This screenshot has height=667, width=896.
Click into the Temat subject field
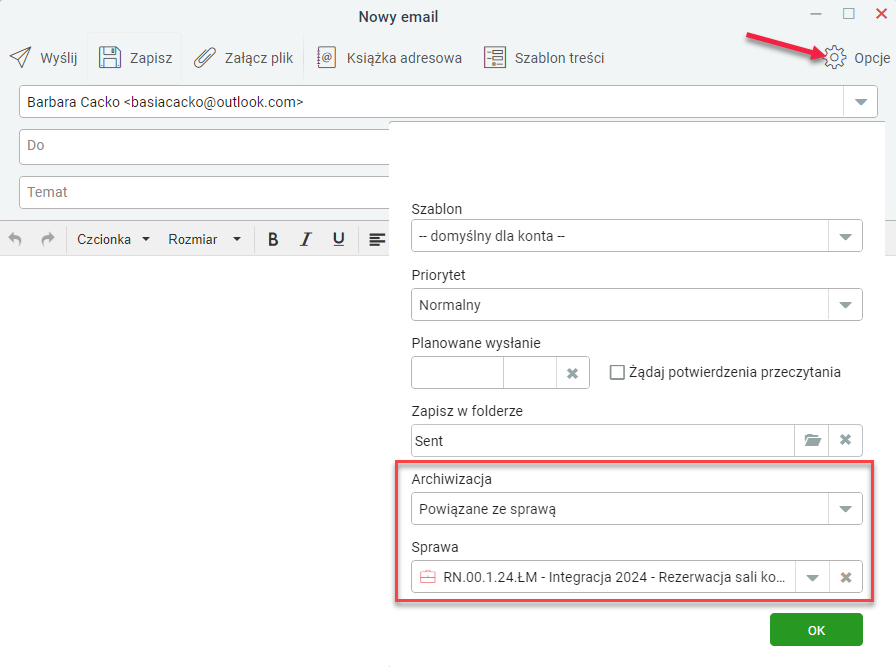click(x=205, y=193)
